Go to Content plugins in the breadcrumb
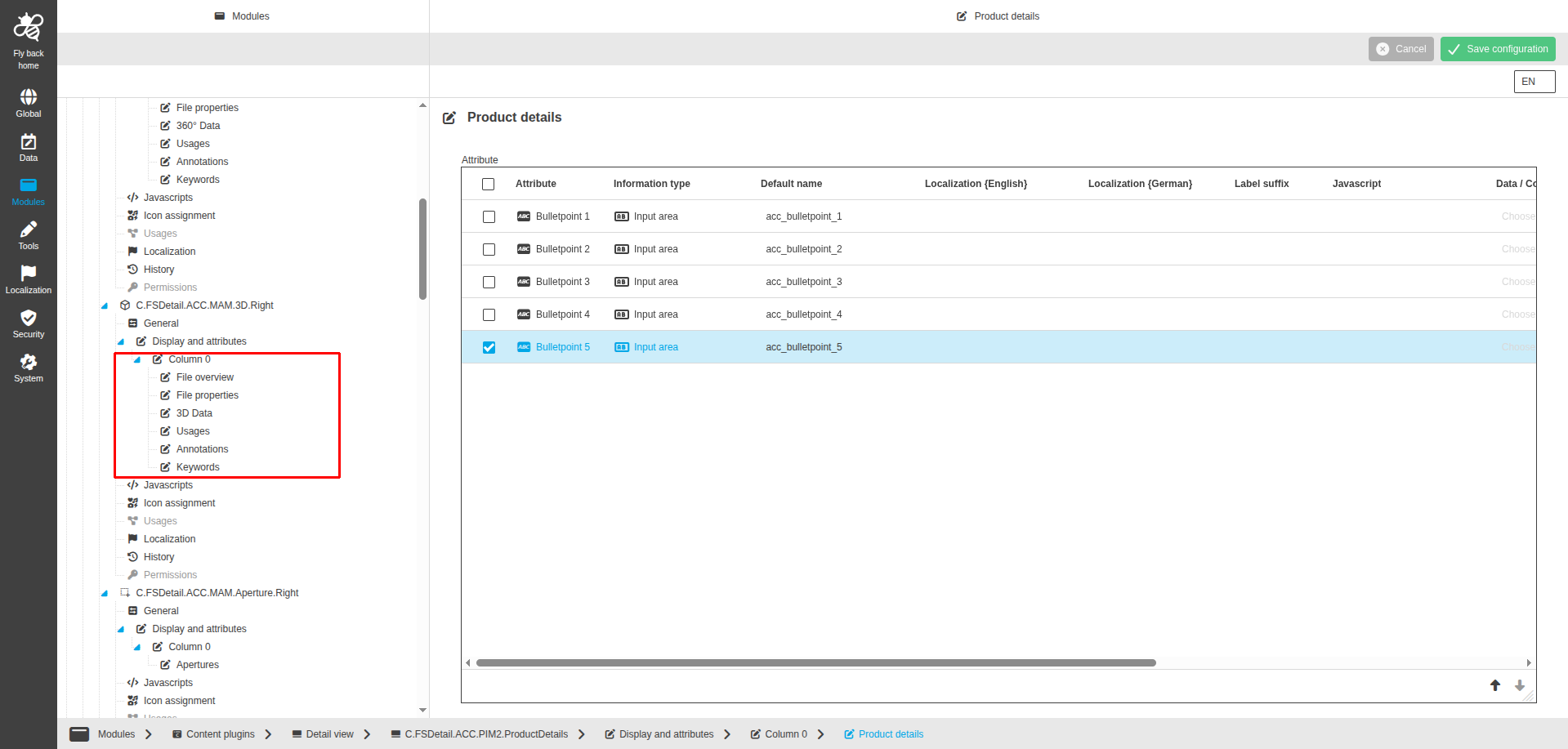This screenshot has width=1568, height=749. pyautogui.click(x=213, y=734)
